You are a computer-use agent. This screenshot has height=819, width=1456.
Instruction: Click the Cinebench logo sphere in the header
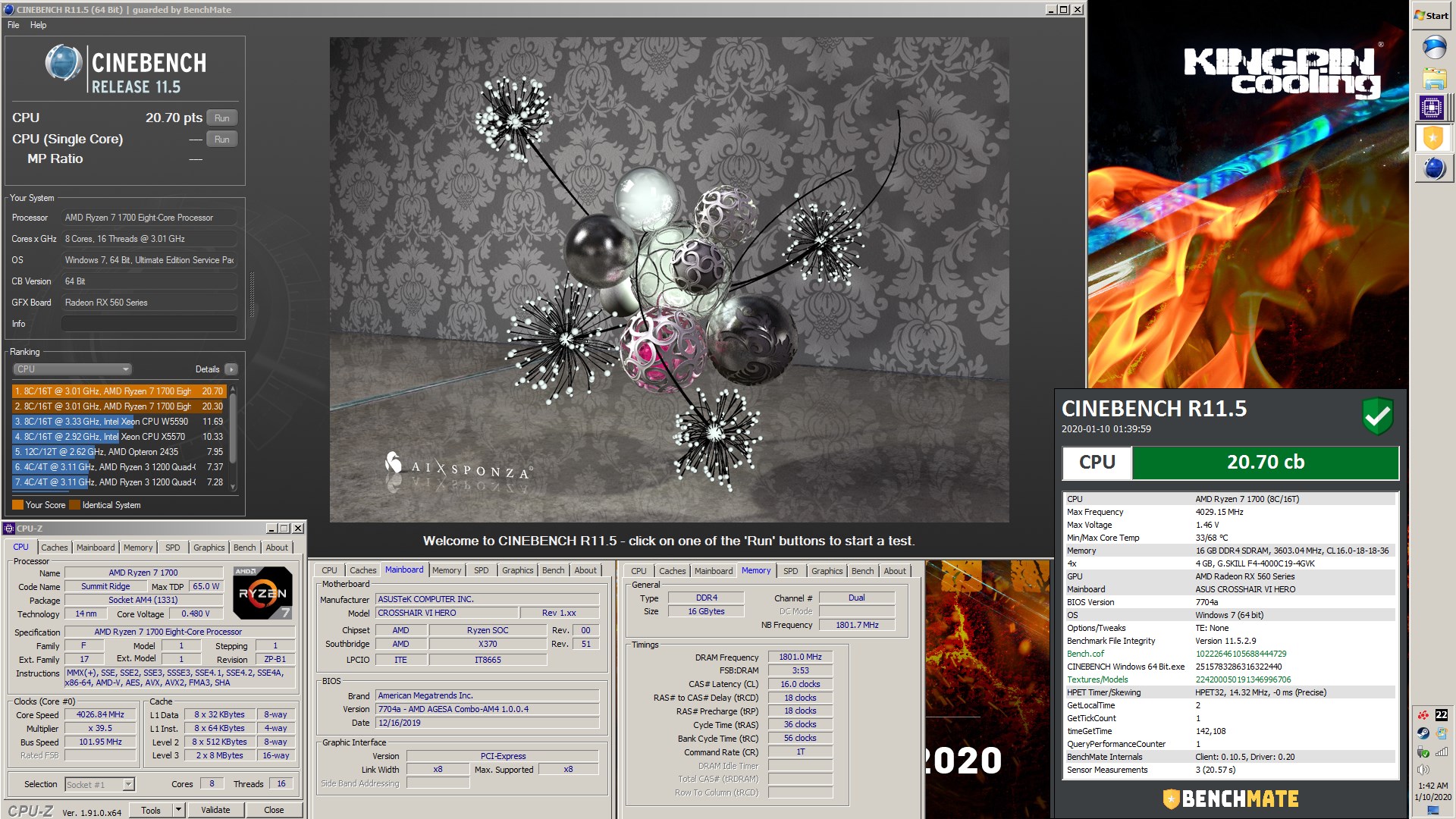tap(63, 62)
